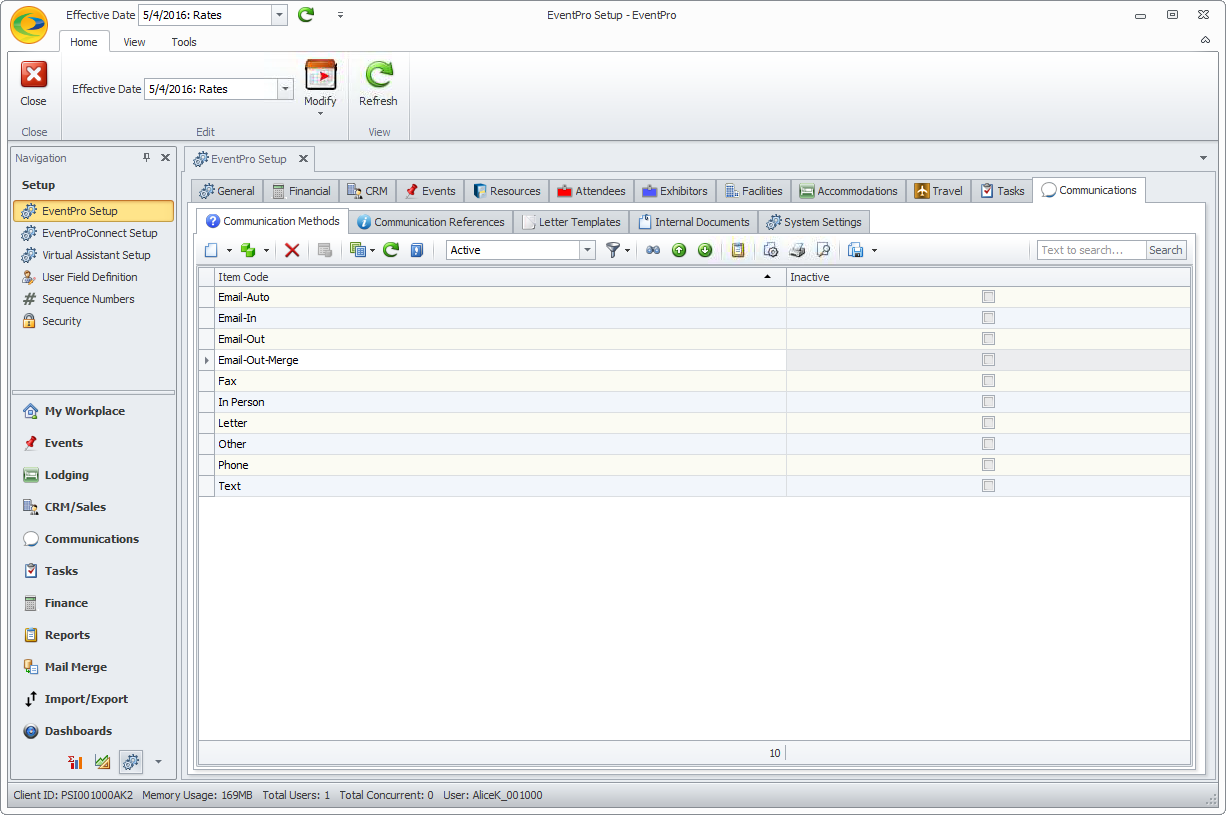
Task: Expand the new record dropdown arrow
Action: pyautogui.click(x=229, y=250)
